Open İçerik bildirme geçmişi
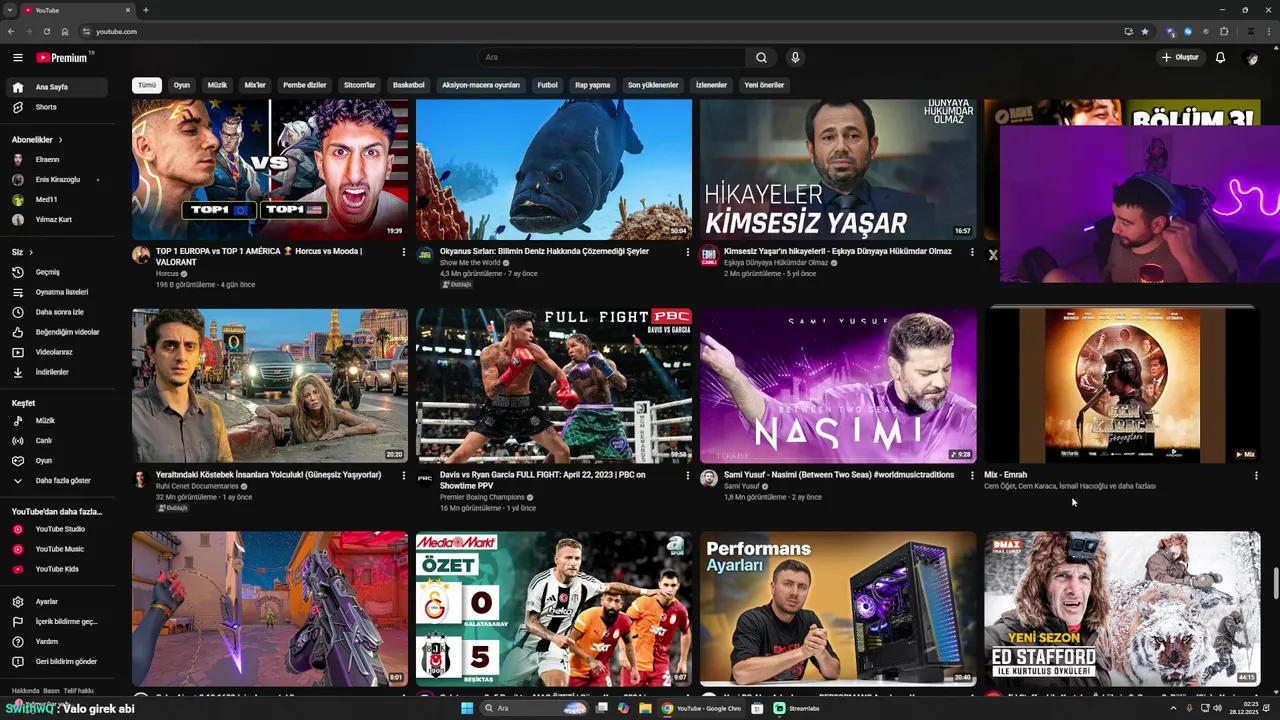Viewport: 1280px width, 720px height. click(x=56, y=622)
